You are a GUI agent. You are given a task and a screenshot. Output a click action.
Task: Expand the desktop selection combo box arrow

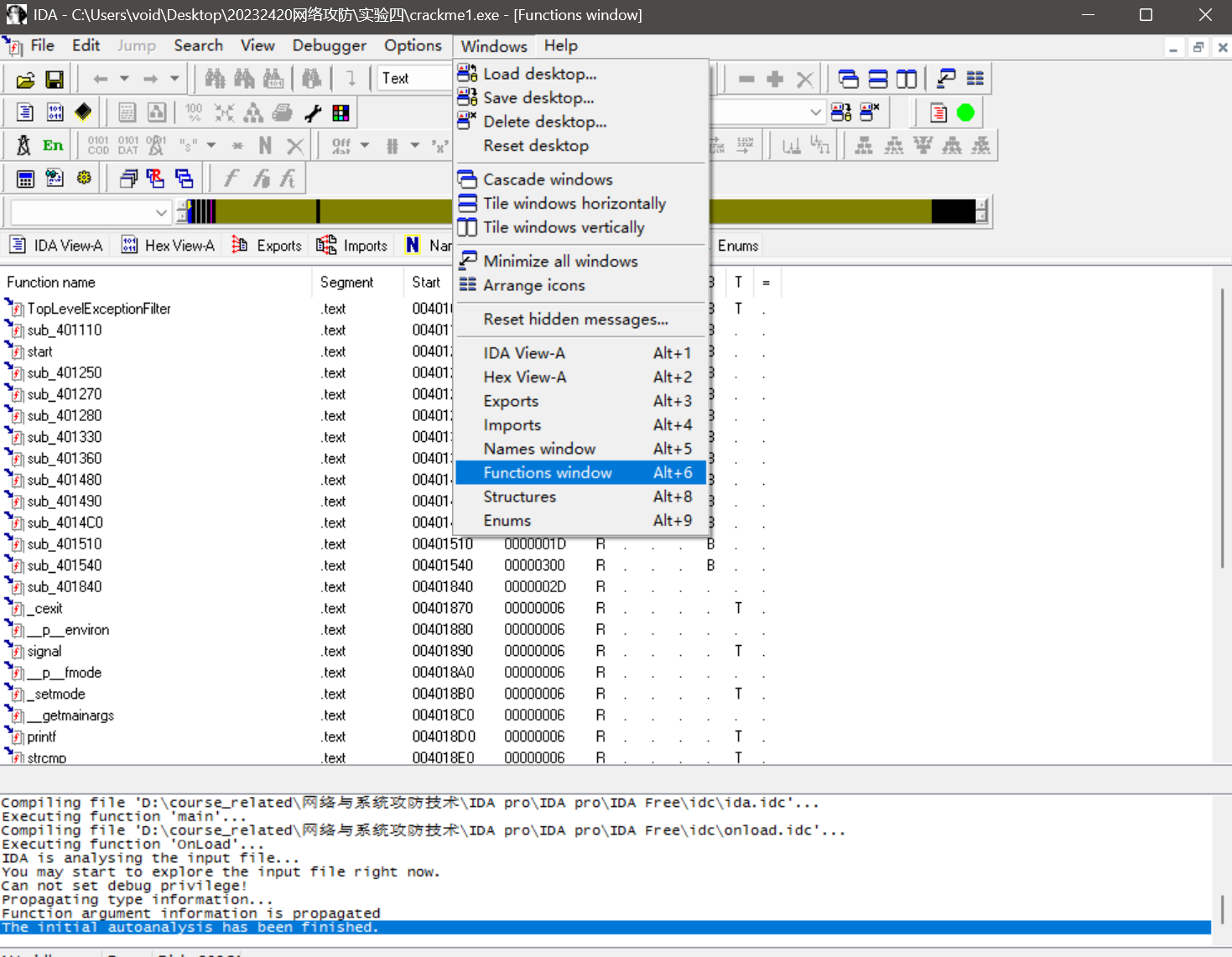click(815, 112)
